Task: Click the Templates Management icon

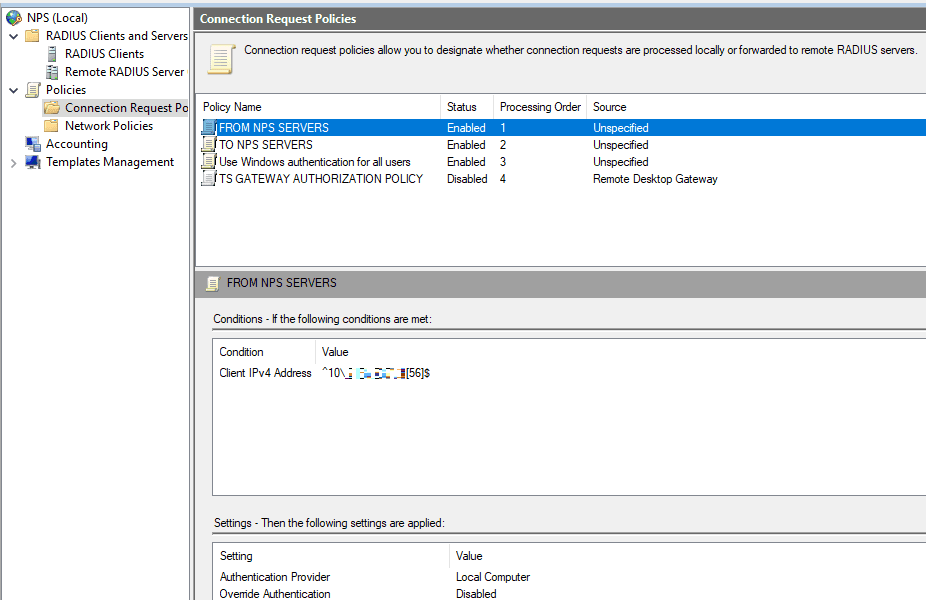Action: tap(33, 162)
